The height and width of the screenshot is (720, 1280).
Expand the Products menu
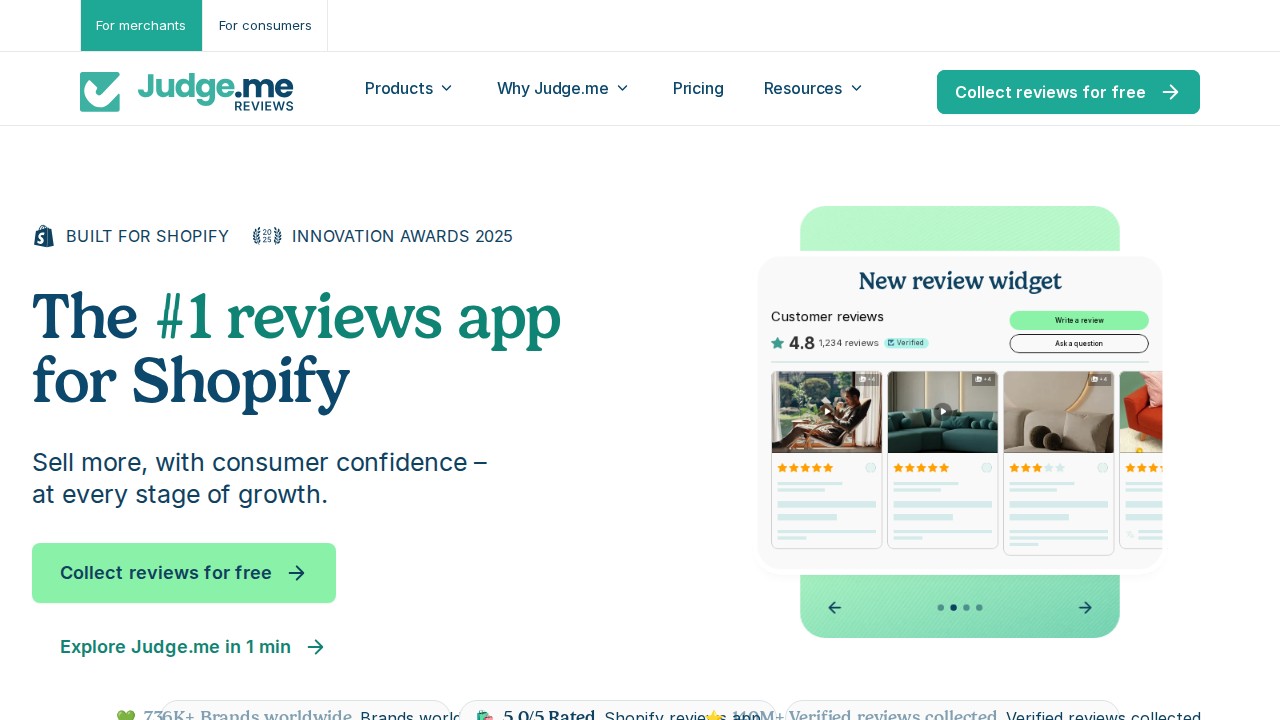click(409, 88)
